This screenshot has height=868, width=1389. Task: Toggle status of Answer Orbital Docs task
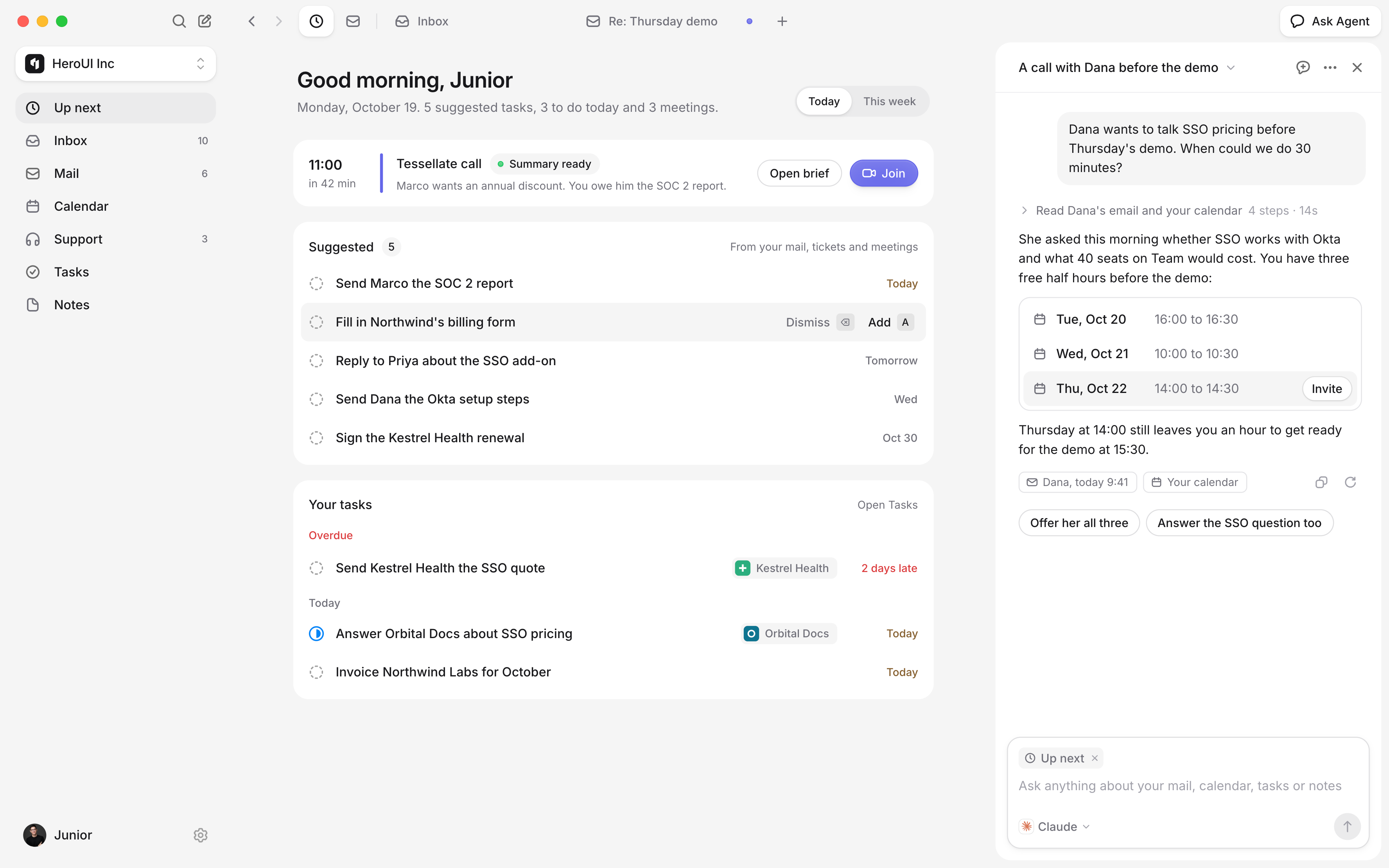click(x=316, y=634)
